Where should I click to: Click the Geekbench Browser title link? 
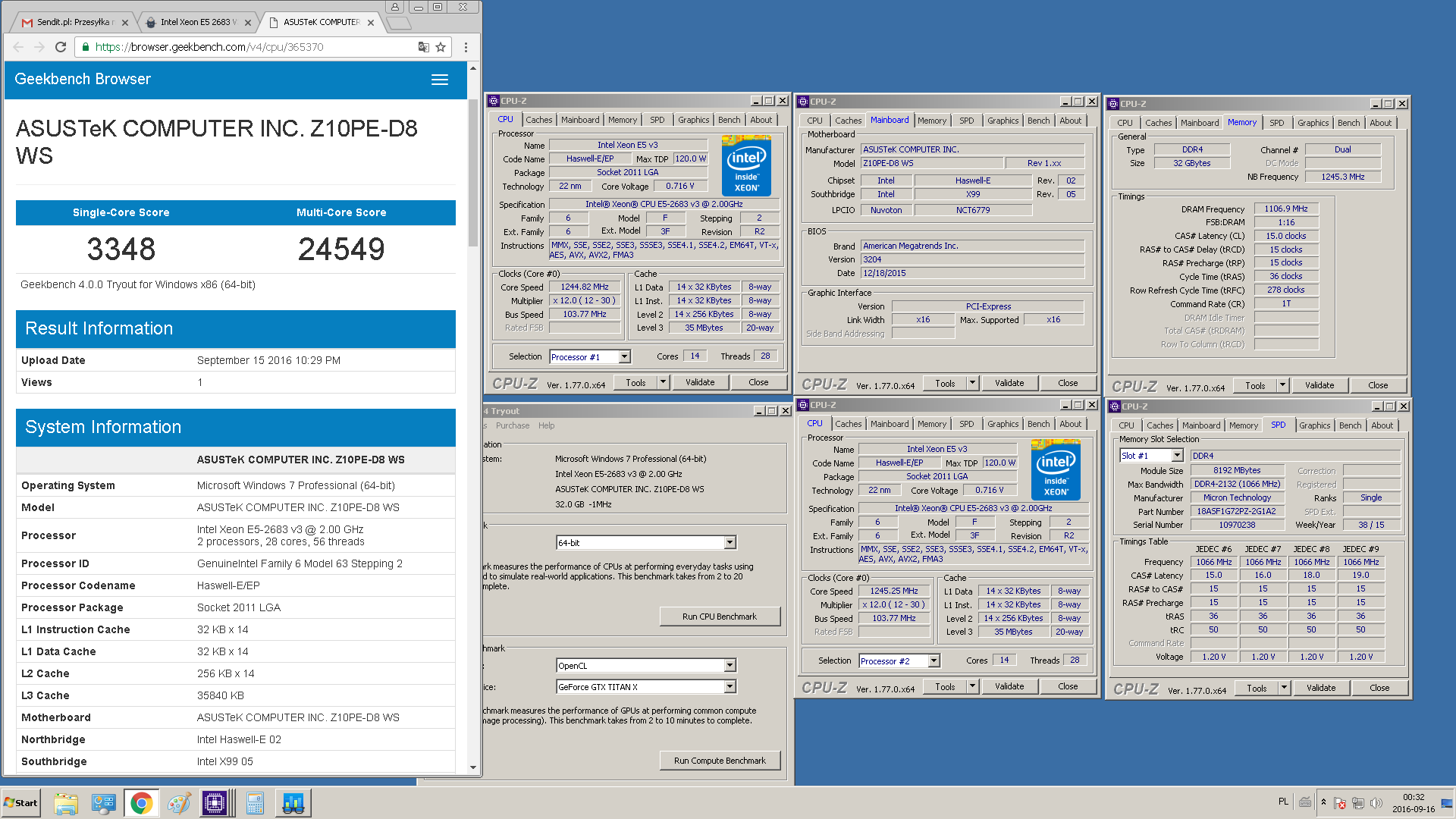point(83,79)
